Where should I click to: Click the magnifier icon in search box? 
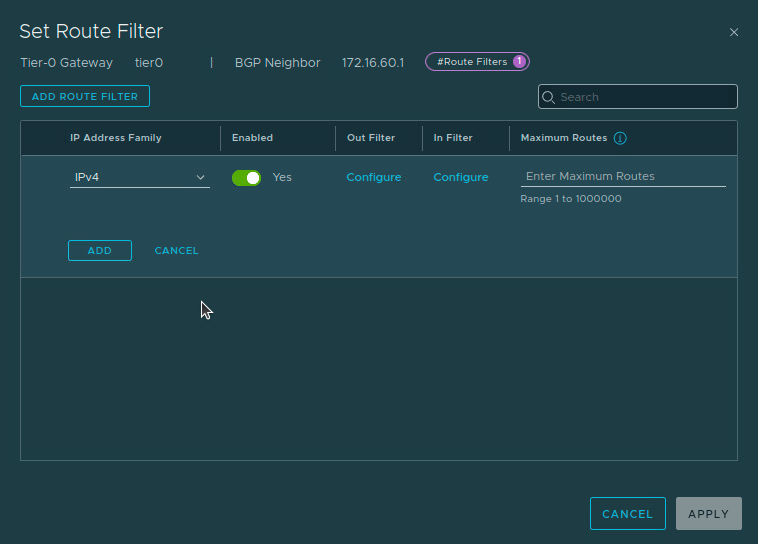[x=549, y=97]
